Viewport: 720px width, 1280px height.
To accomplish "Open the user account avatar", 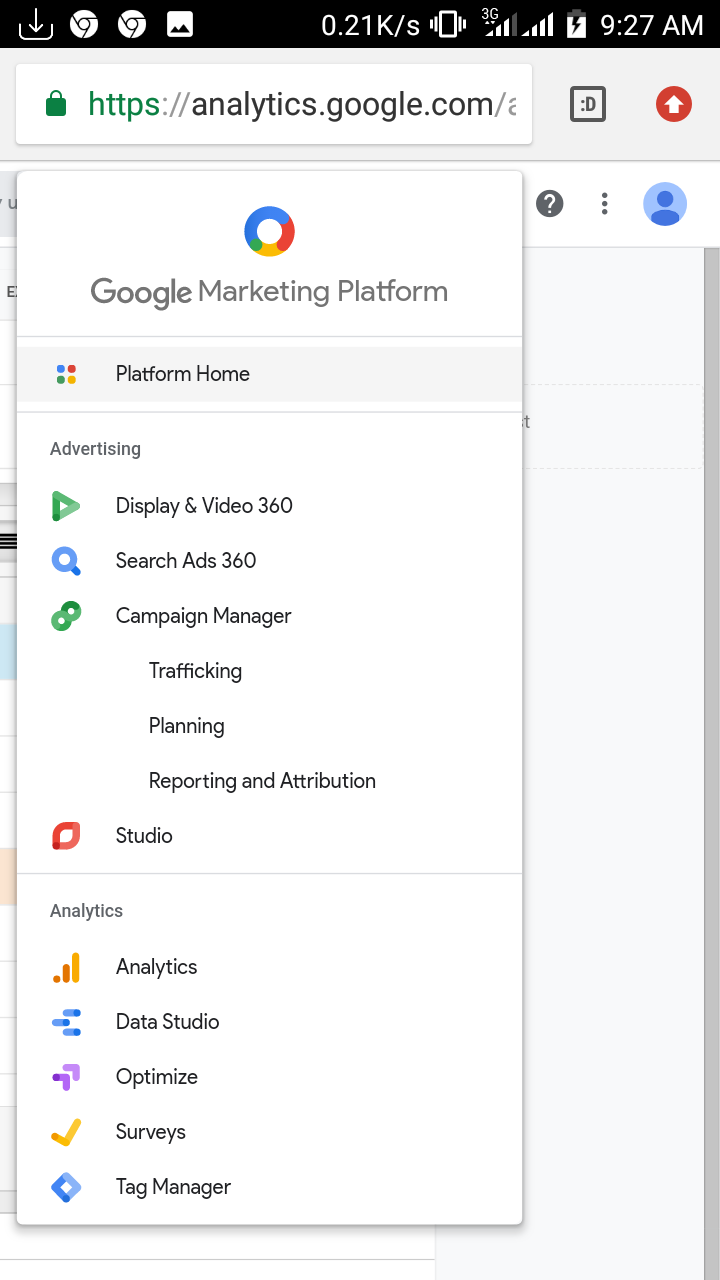I will tap(665, 204).
